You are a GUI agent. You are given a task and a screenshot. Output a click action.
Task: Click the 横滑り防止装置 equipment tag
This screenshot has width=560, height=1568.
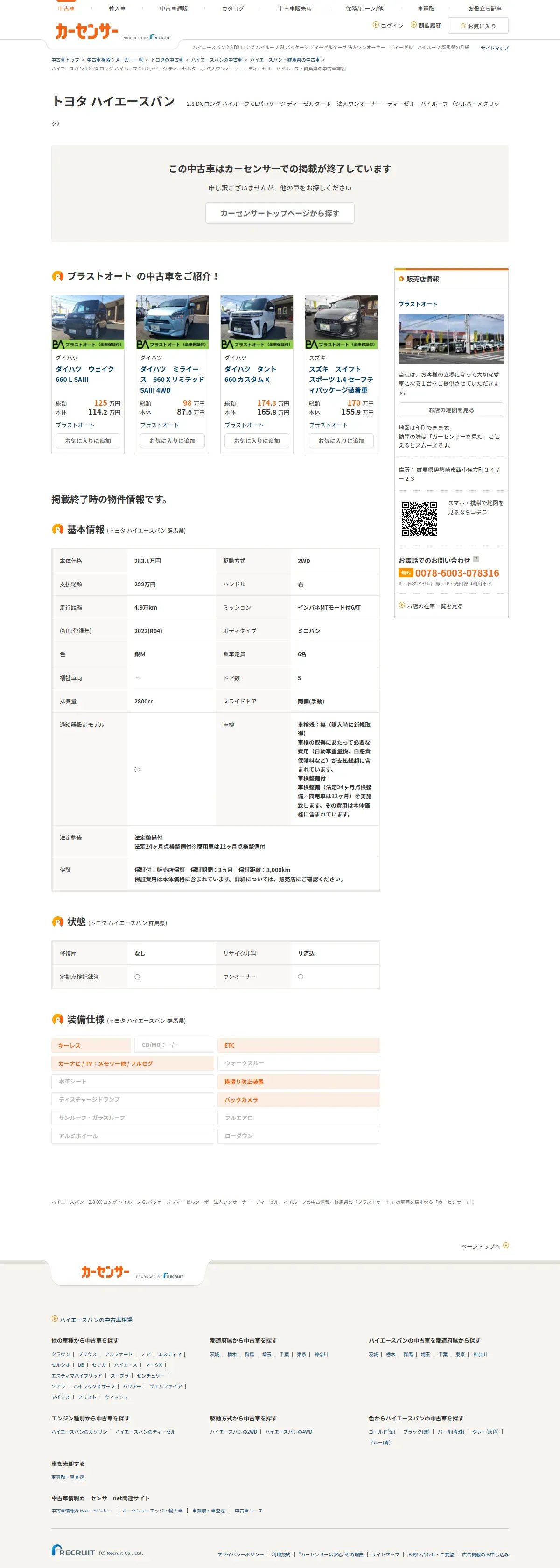pyautogui.click(x=299, y=1082)
